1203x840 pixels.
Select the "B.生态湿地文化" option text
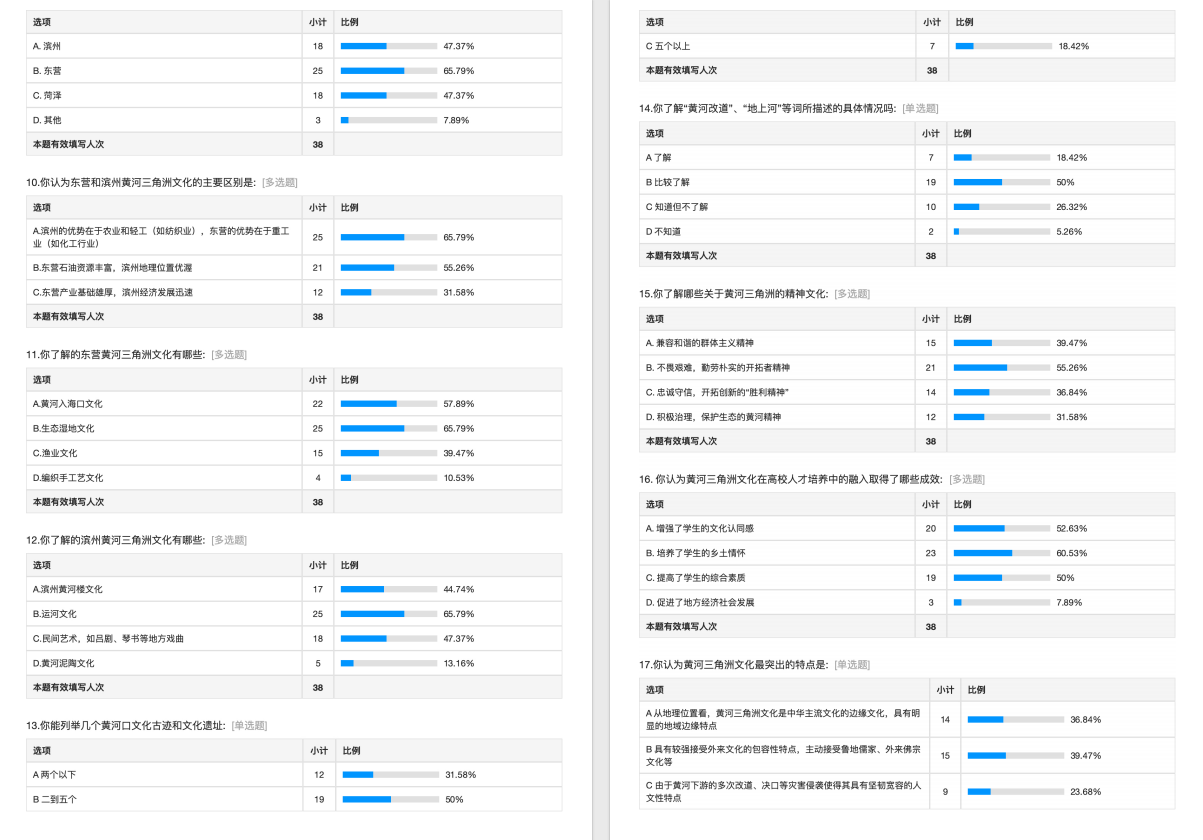click(64, 428)
